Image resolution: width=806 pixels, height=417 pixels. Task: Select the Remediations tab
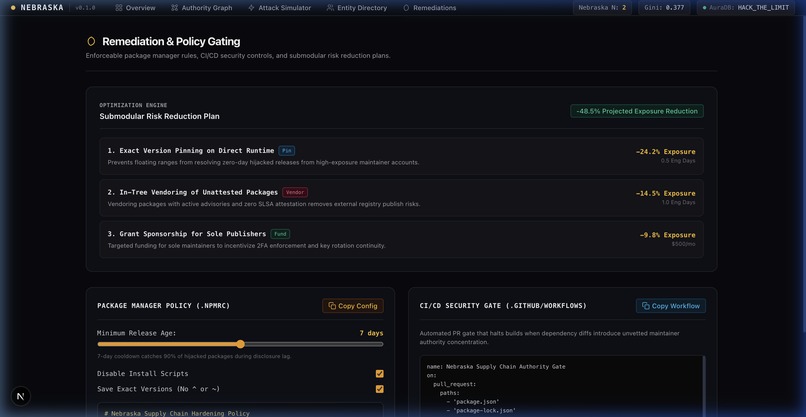429,8
